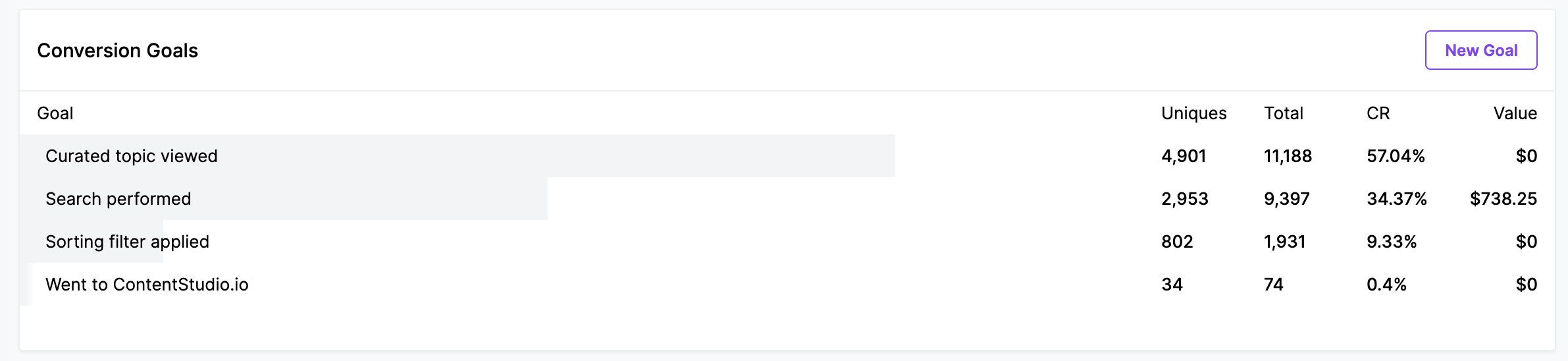
Task: Click the 4,901 uniques count
Action: [x=1184, y=156]
